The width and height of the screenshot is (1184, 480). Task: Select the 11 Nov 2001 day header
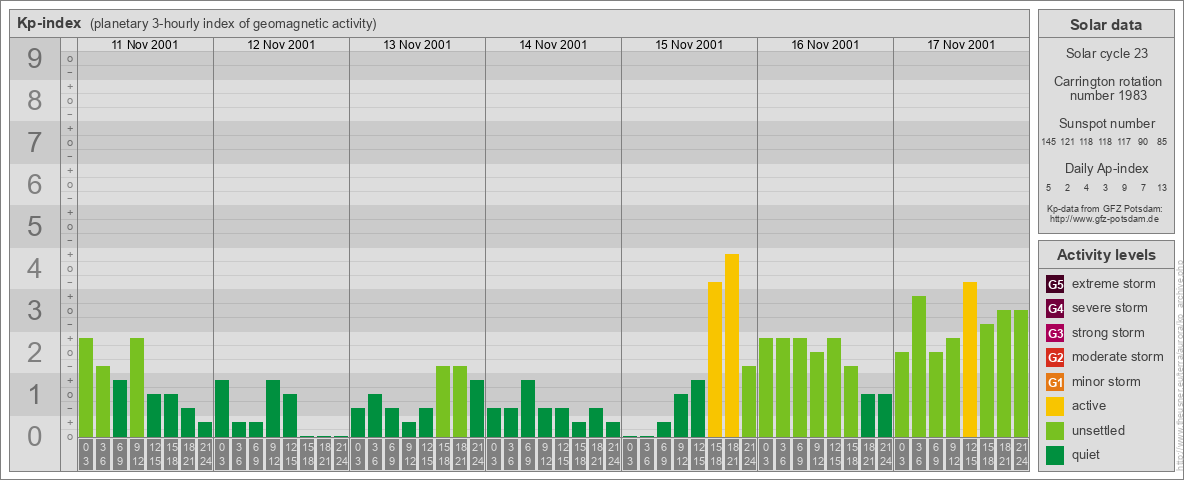[145, 45]
